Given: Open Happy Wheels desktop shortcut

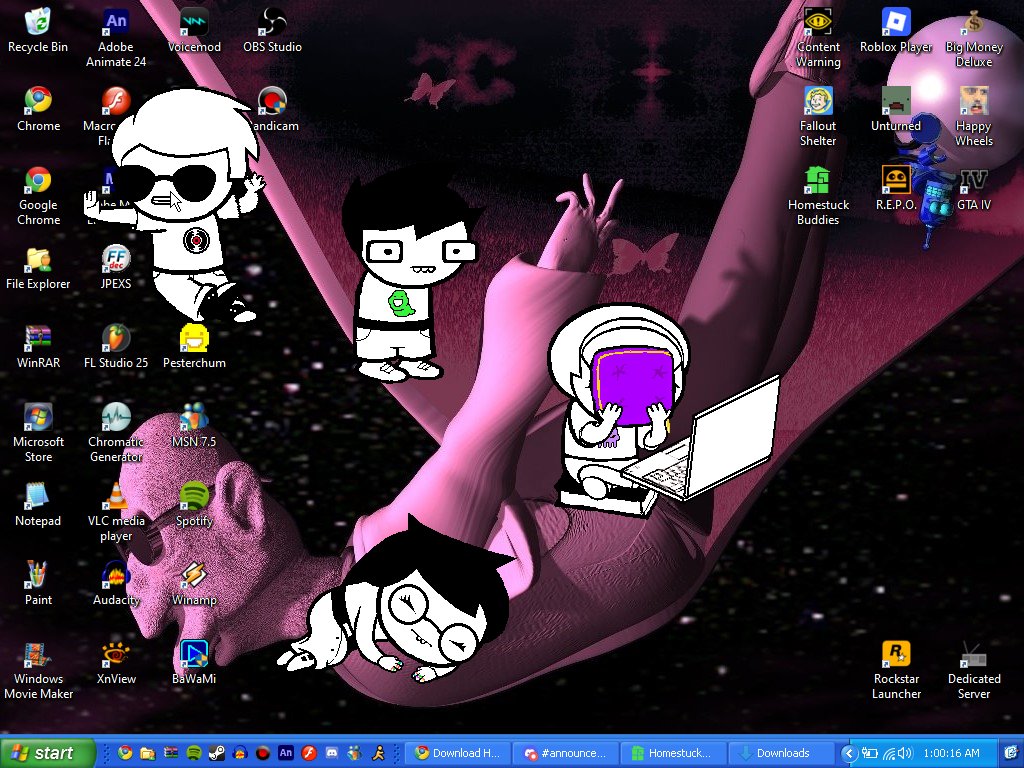Looking at the screenshot, I should pyautogui.click(x=974, y=116).
